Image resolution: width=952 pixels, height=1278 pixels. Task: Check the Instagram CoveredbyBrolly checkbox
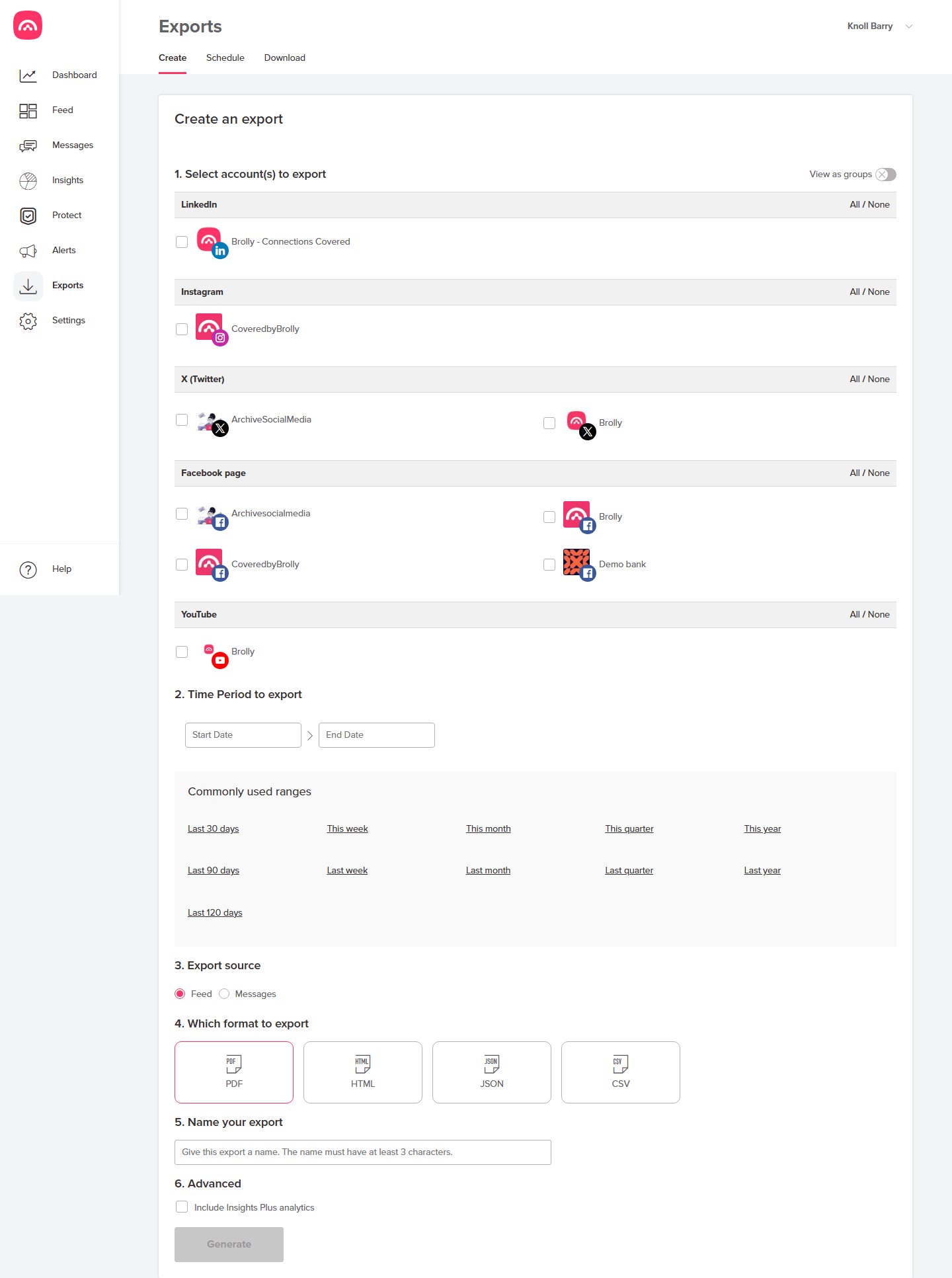[x=182, y=329]
